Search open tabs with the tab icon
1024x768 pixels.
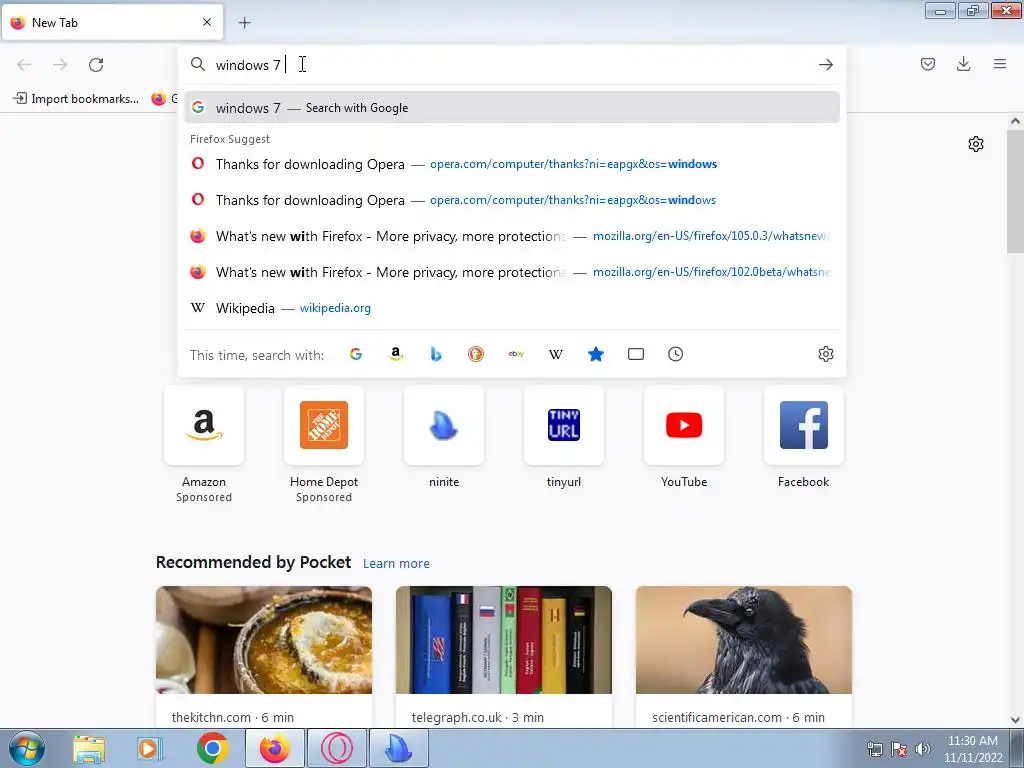click(x=635, y=354)
